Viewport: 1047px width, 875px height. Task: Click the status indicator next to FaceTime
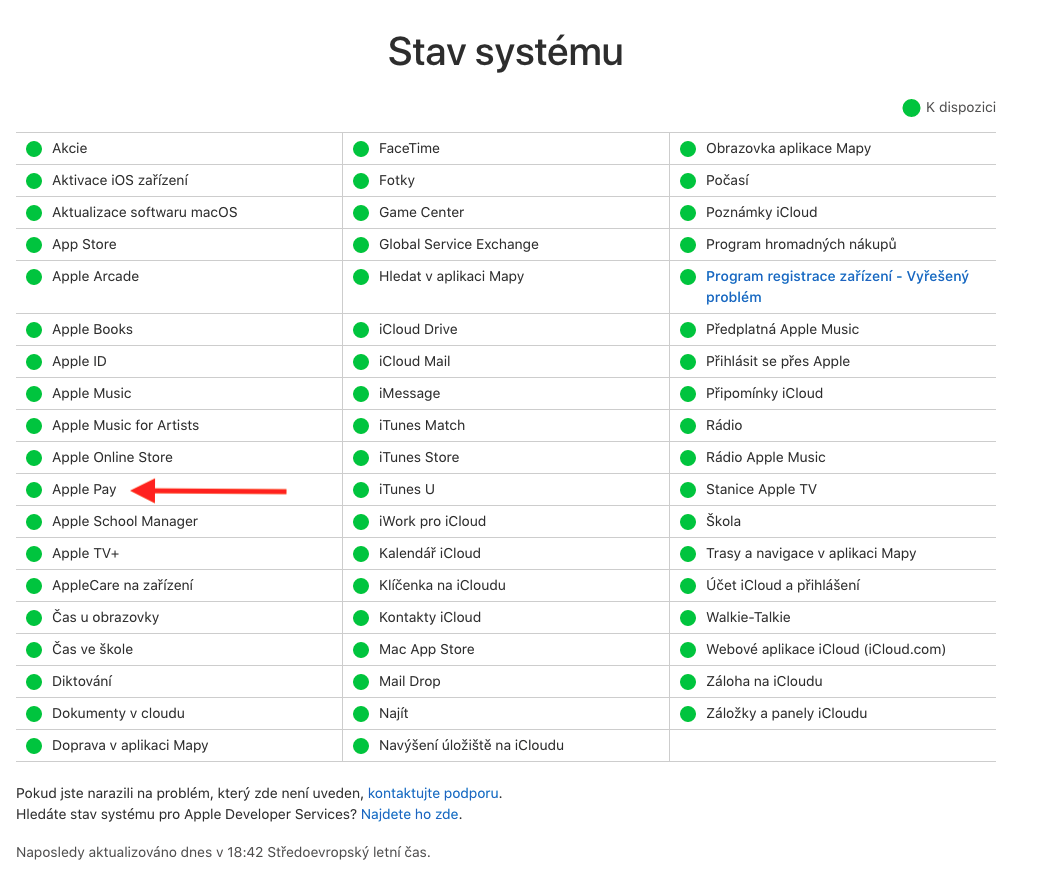[x=361, y=149]
